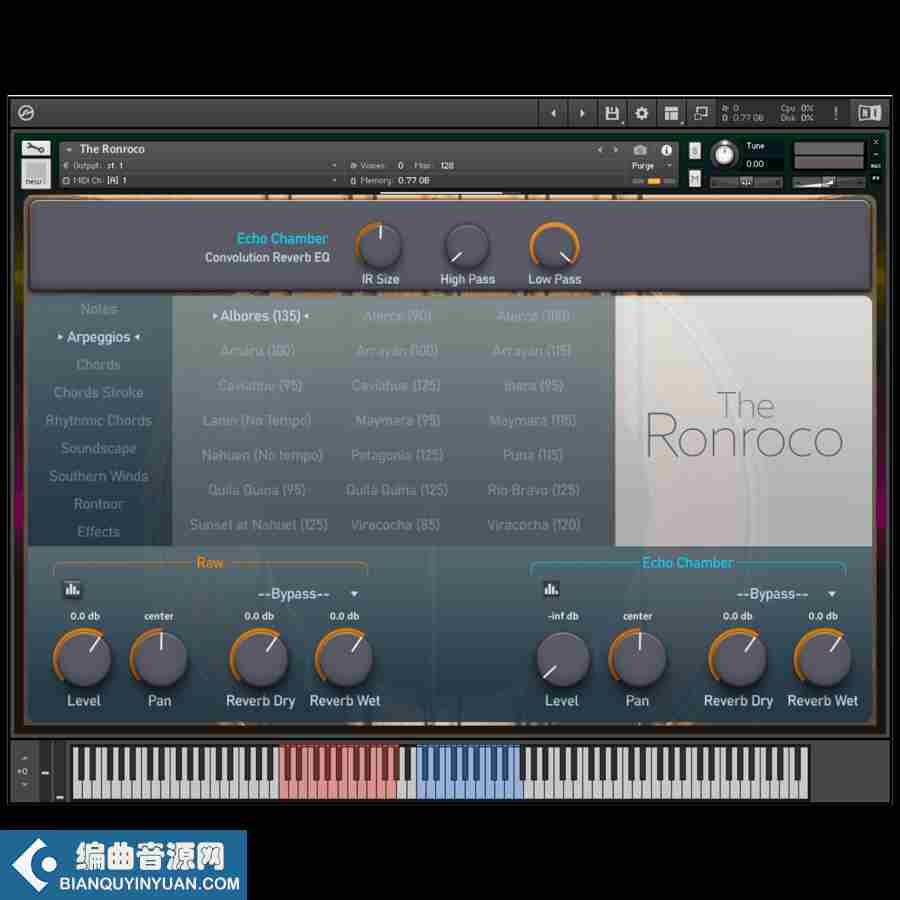Toggle the Mute M button
The width and height of the screenshot is (900, 900).
click(695, 179)
